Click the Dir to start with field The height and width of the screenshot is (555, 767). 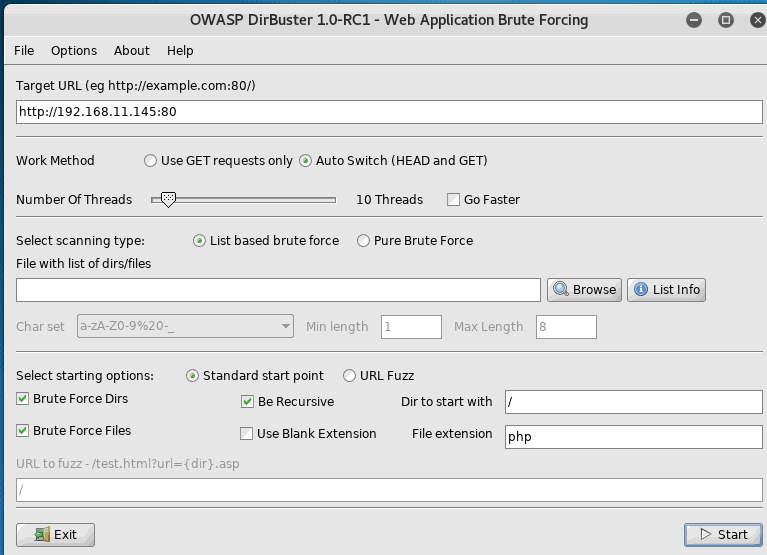(x=633, y=402)
